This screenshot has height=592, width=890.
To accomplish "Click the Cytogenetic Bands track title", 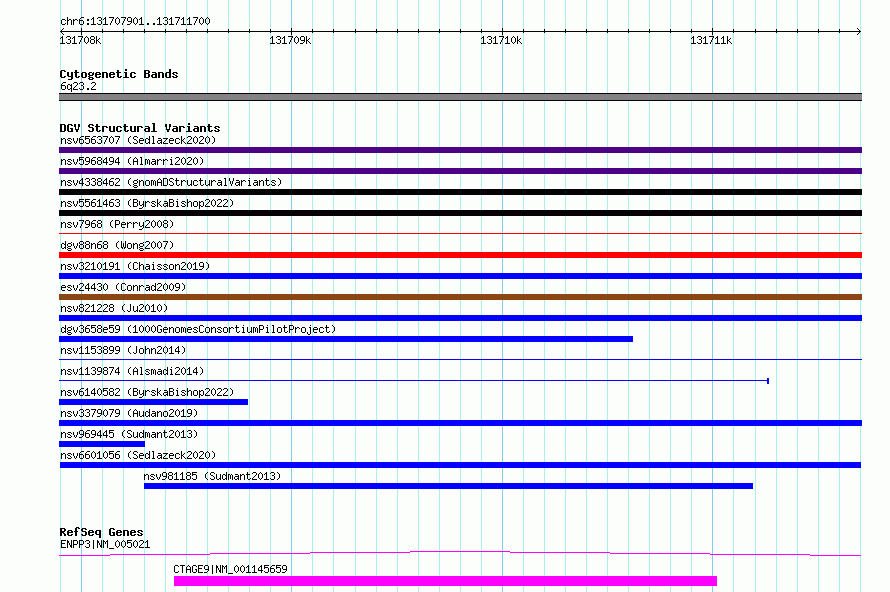I will 119,74.
